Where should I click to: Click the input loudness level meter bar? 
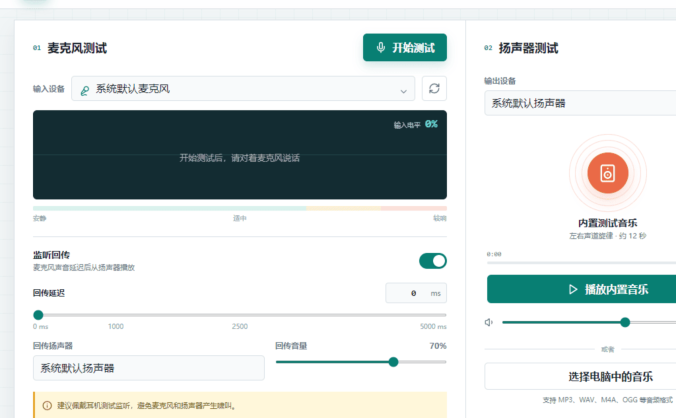coord(240,208)
